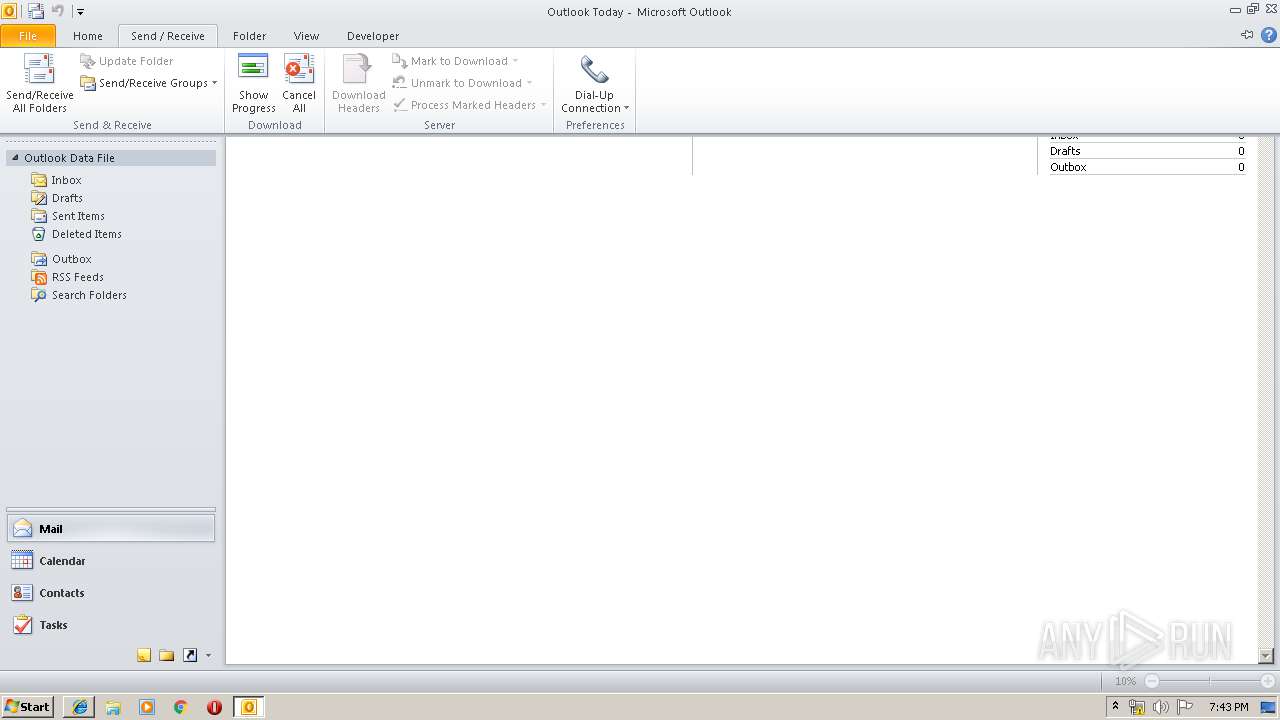Open the Process Marked Headers dropdown
1280x720 pixels.
click(x=470, y=105)
